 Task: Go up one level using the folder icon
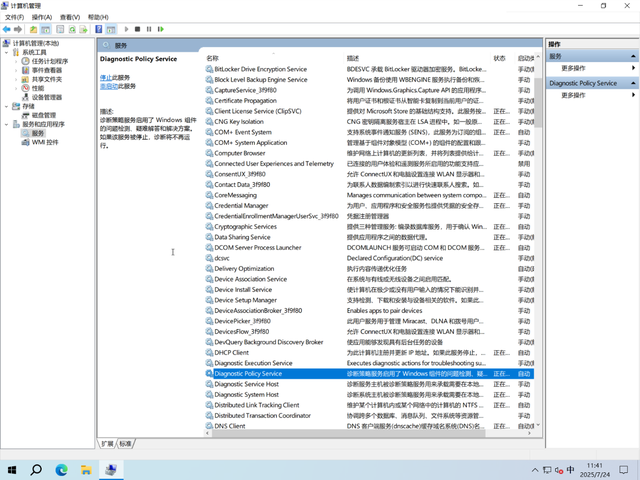coord(33,29)
